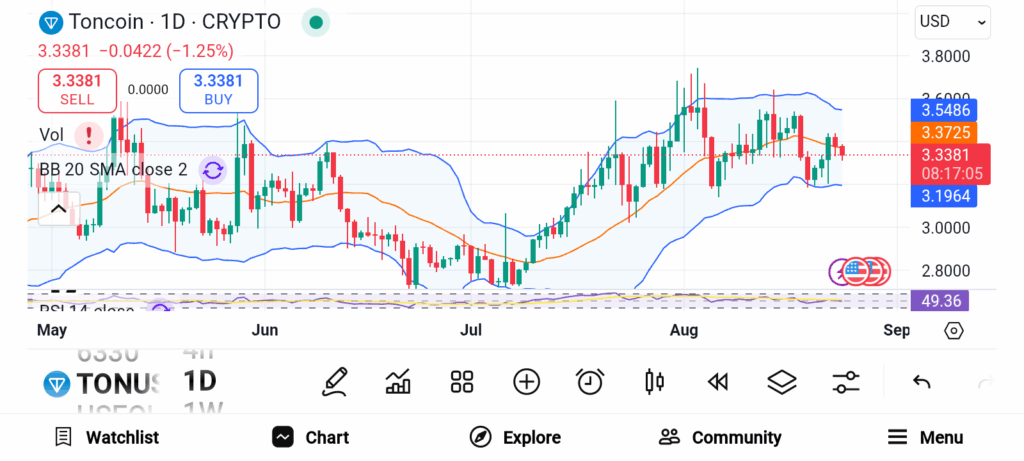Select the drawing pencil tool
The height and width of the screenshot is (461, 1024).
pyautogui.click(x=336, y=381)
